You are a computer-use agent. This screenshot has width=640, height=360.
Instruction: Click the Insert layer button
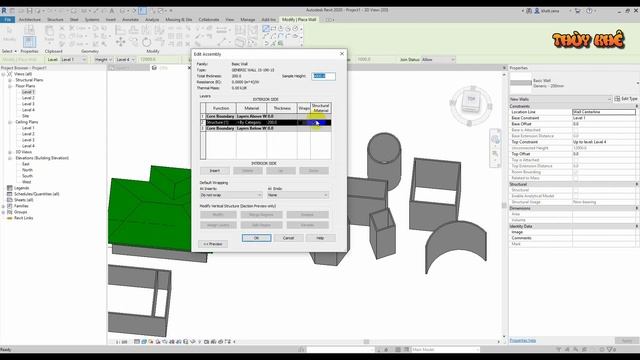(x=215, y=171)
